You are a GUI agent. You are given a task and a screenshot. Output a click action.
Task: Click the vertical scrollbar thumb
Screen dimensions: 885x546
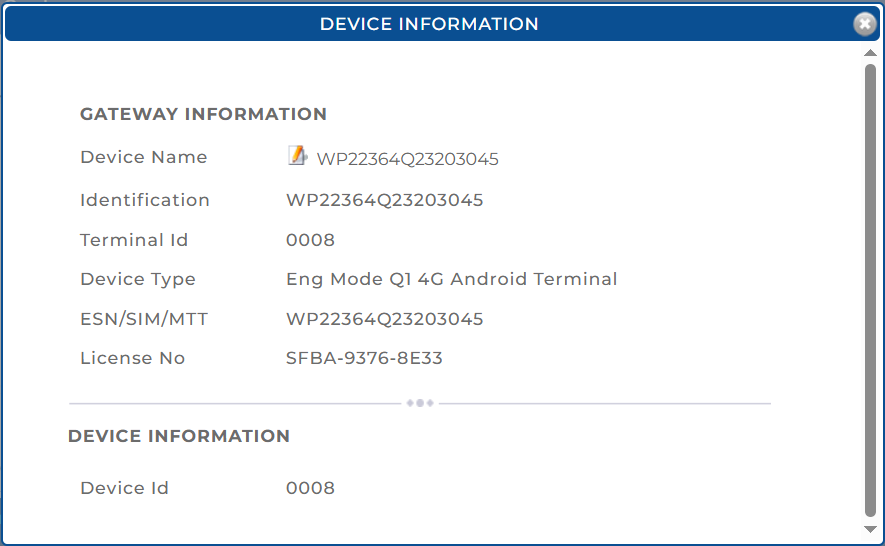pos(870,290)
